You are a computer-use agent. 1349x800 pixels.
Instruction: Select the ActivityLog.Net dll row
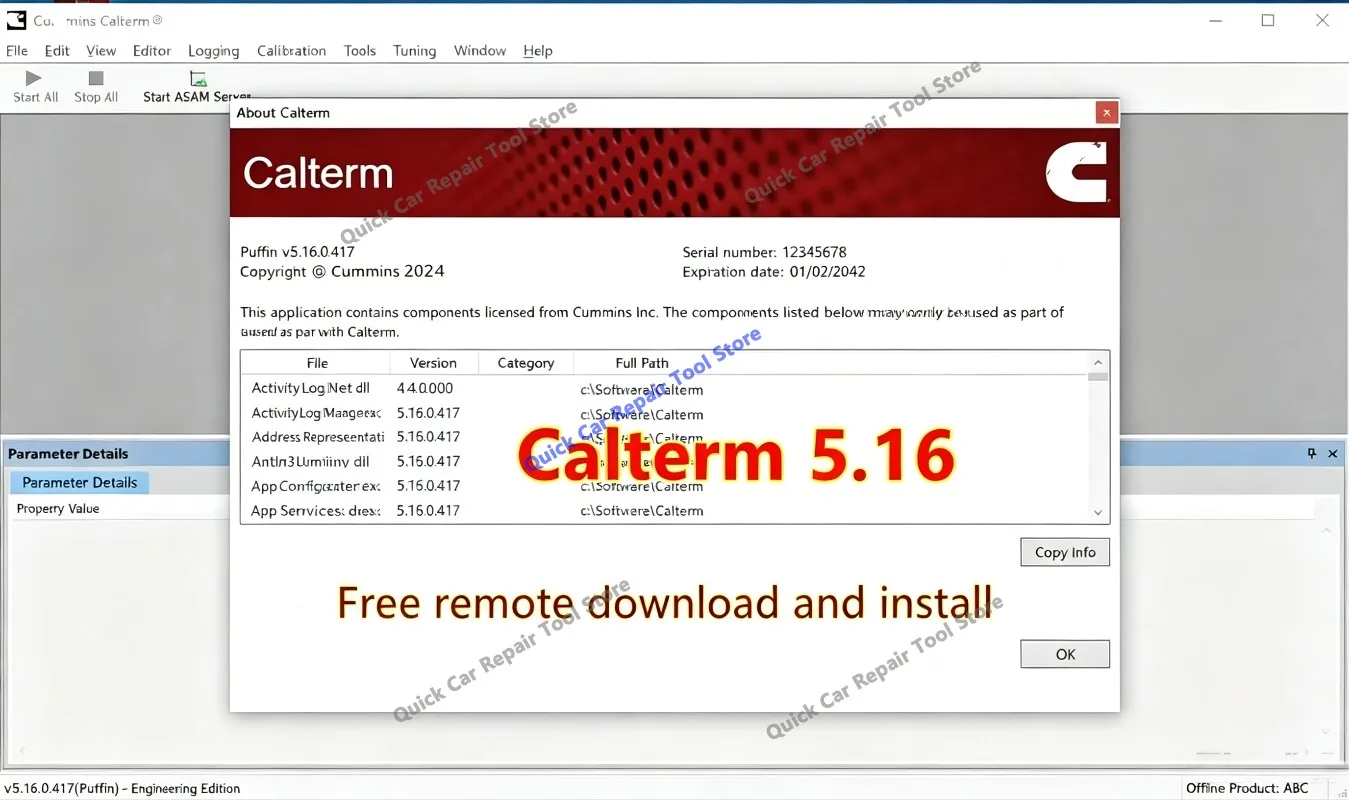(664, 388)
